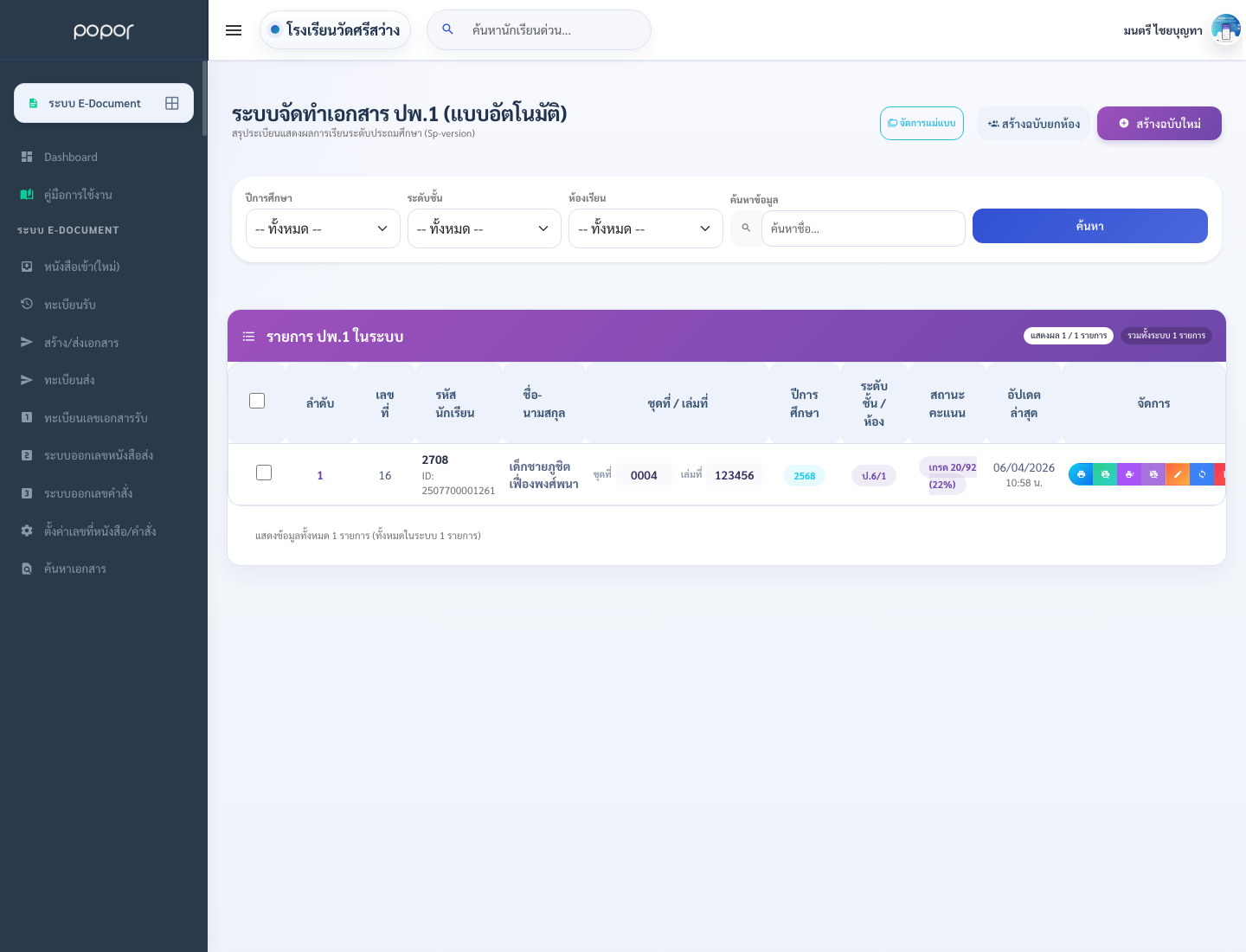The height and width of the screenshot is (952, 1246).
Task: Click the light purple print-disabled icon in row 1
Action: (1153, 474)
